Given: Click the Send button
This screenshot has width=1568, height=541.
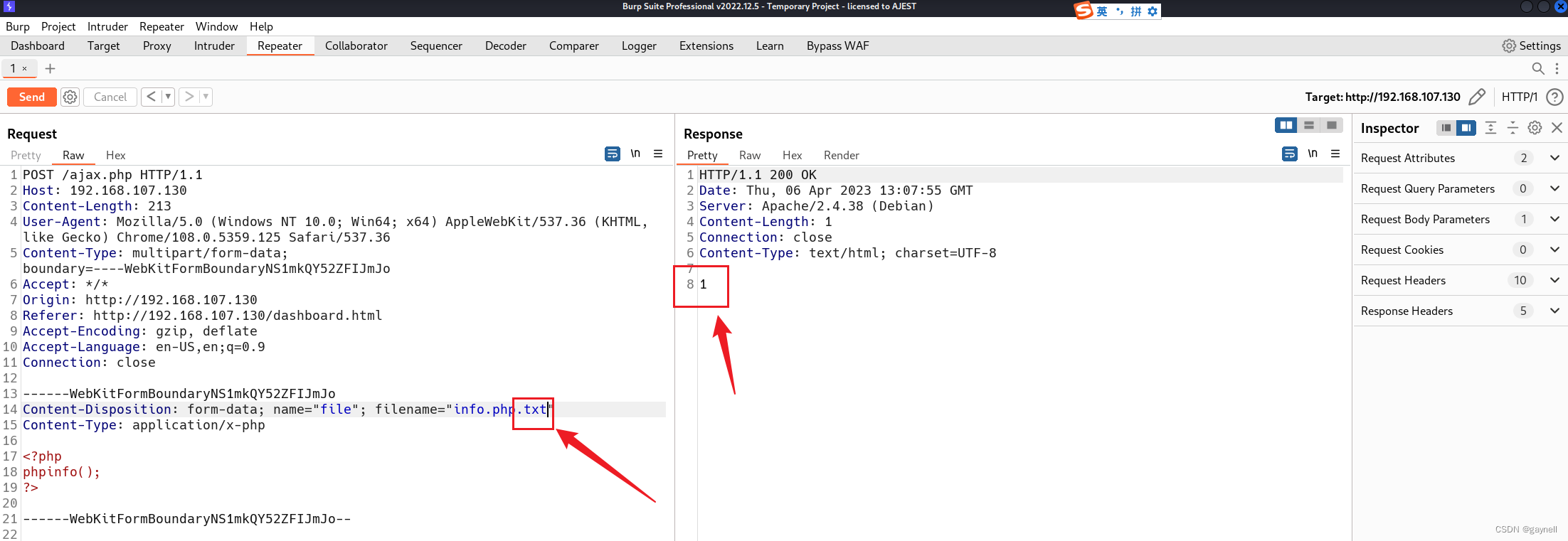Looking at the screenshot, I should click(x=31, y=97).
